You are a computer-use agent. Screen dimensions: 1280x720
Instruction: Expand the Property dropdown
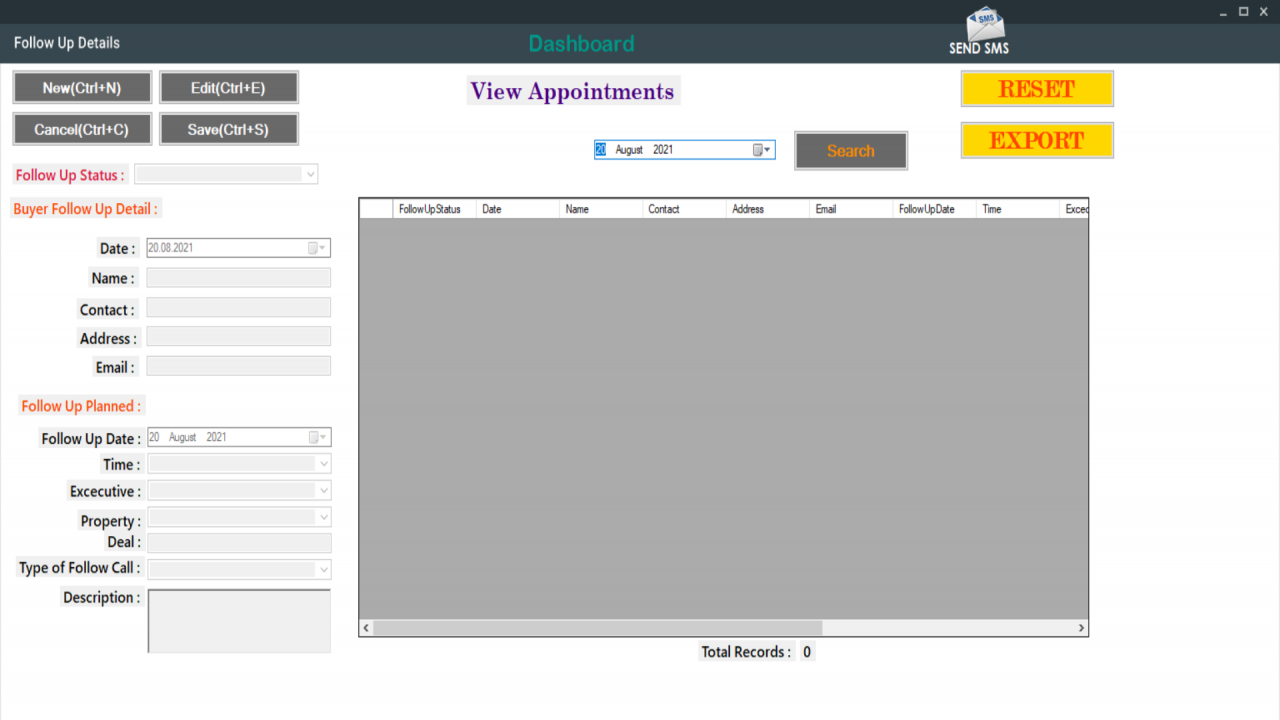[x=323, y=518]
